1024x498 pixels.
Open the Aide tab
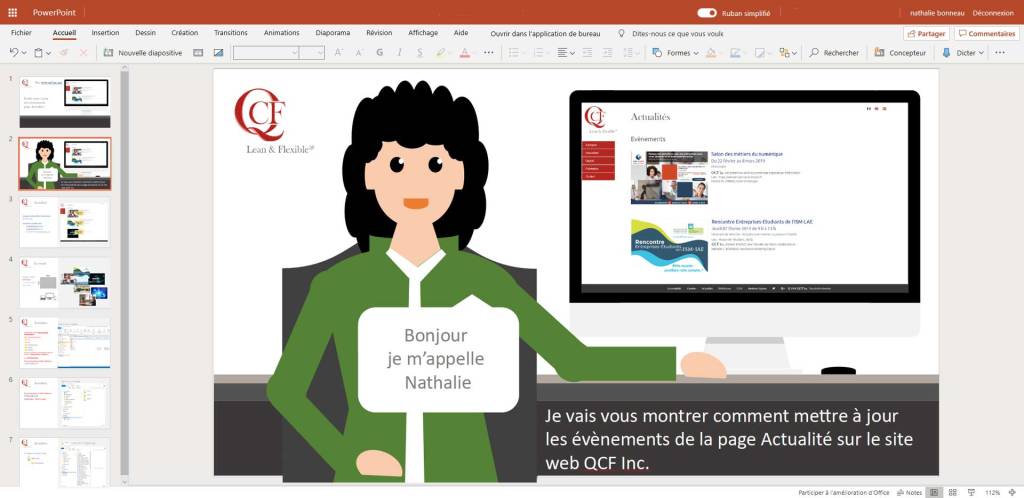tap(461, 33)
